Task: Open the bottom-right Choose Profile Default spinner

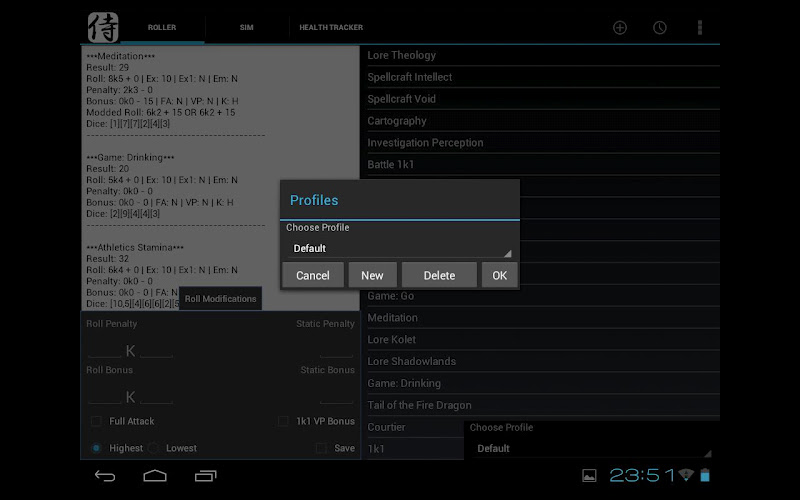Action: (592, 448)
